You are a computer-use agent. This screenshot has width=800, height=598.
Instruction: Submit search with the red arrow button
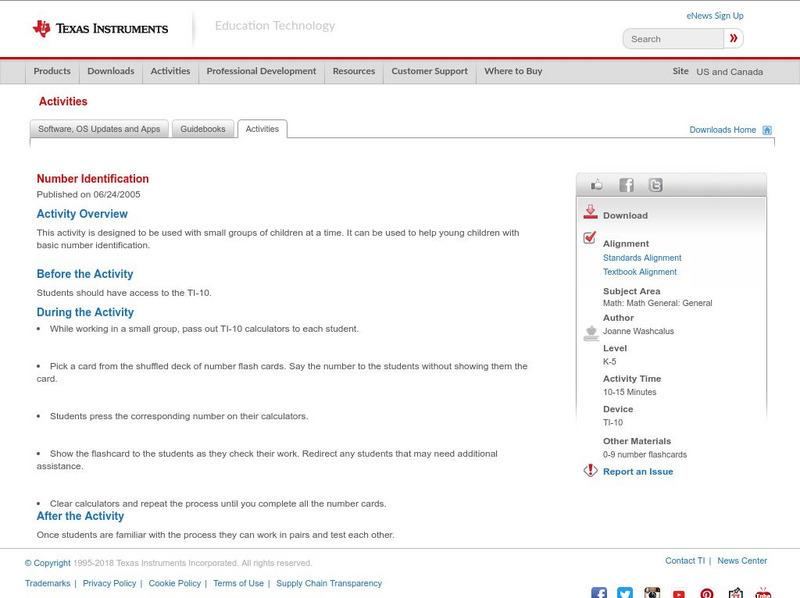point(733,38)
